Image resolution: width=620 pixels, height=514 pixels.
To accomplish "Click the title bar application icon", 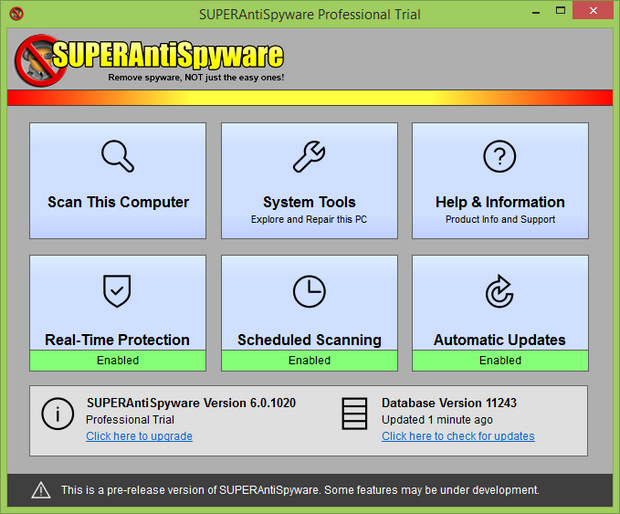I will [x=17, y=14].
